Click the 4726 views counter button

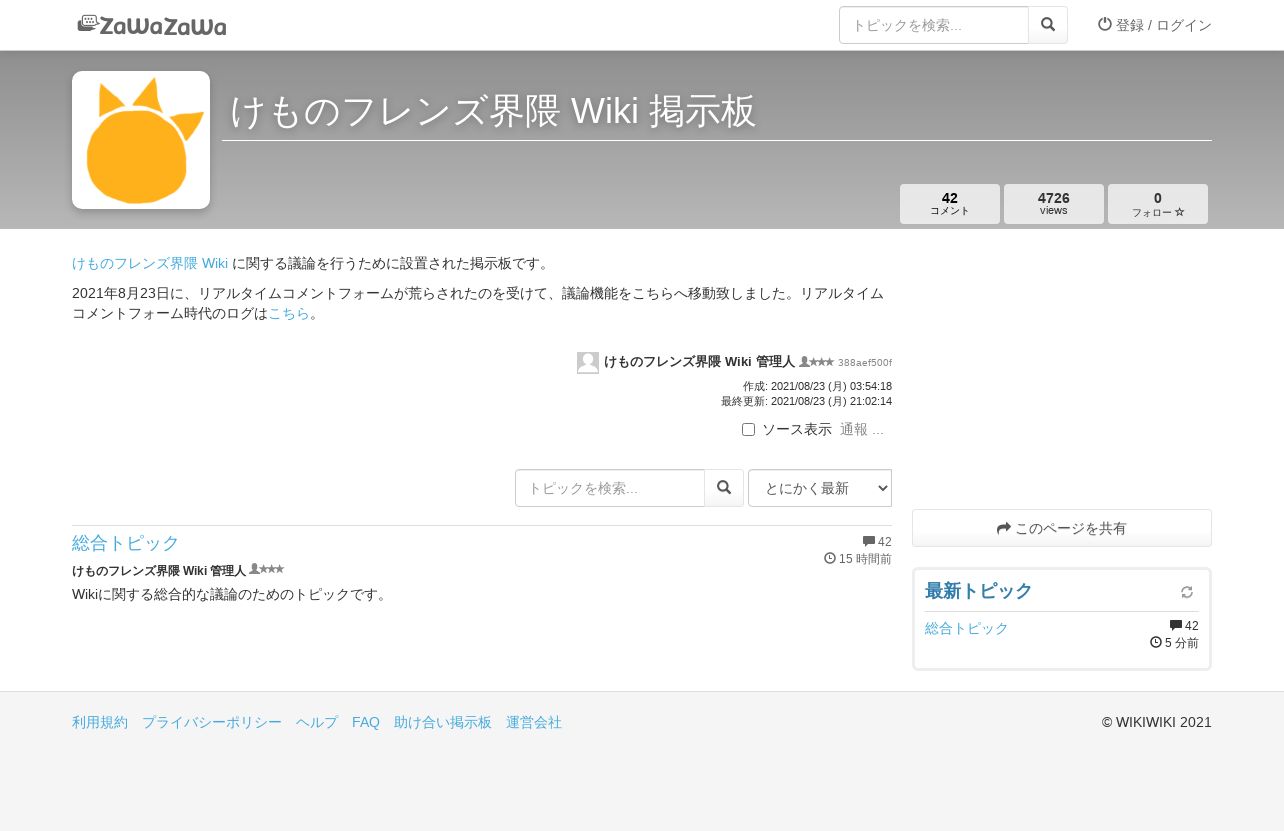click(1054, 204)
